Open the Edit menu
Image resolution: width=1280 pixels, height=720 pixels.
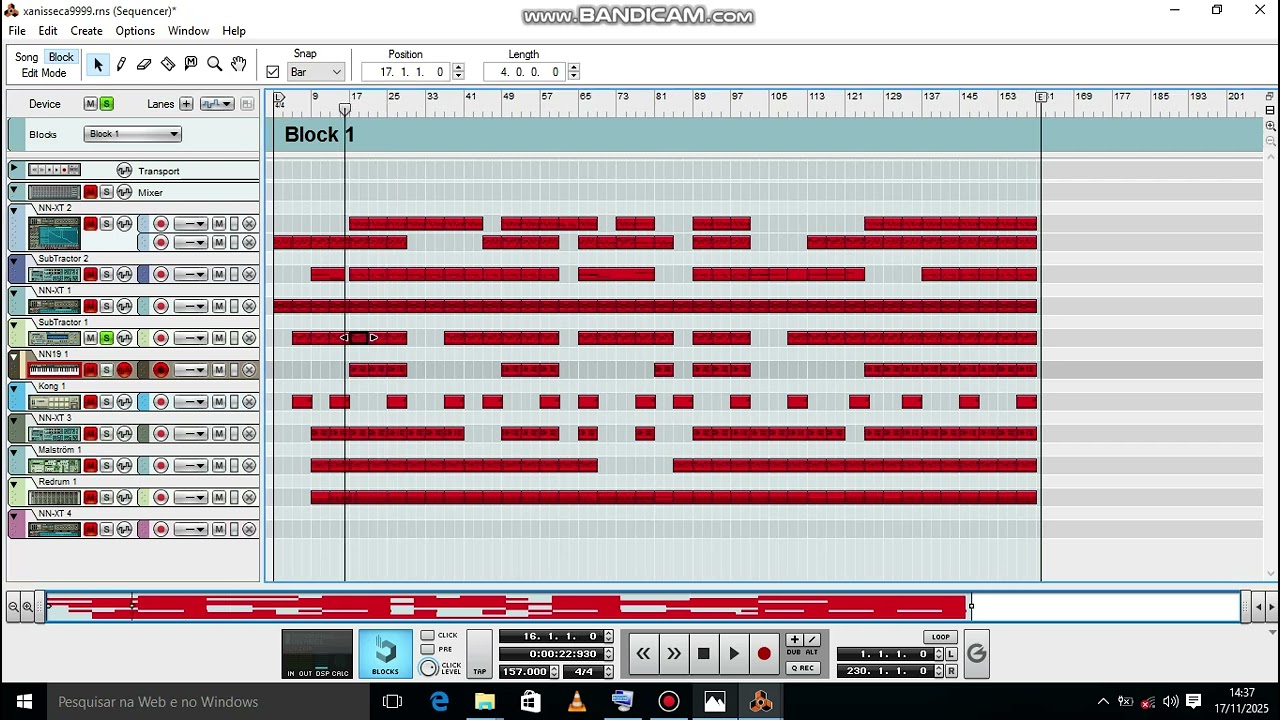pos(48,31)
